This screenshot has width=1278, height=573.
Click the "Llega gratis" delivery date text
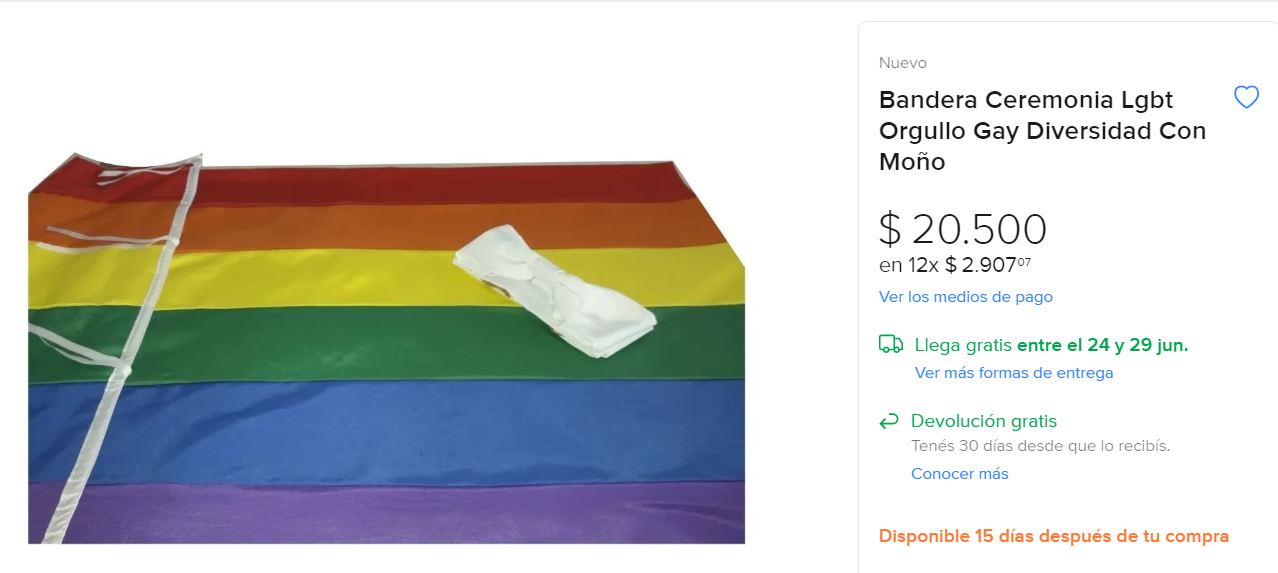pos(1051,345)
